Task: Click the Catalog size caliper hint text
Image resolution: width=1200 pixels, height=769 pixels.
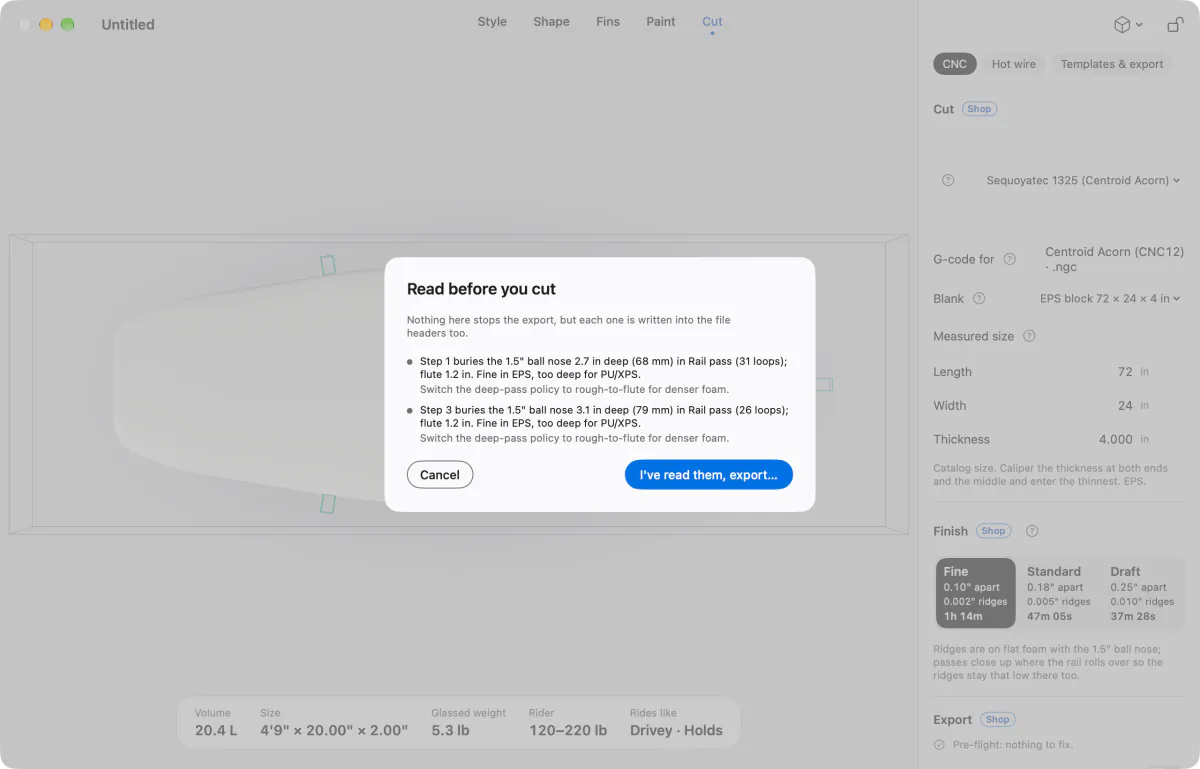Action: click(1051, 475)
